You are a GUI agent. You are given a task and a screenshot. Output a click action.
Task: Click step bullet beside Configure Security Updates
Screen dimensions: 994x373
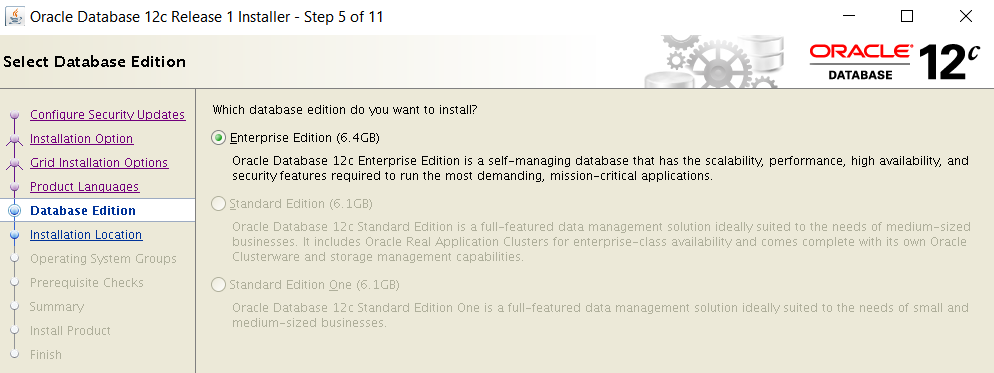click(x=15, y=115)
